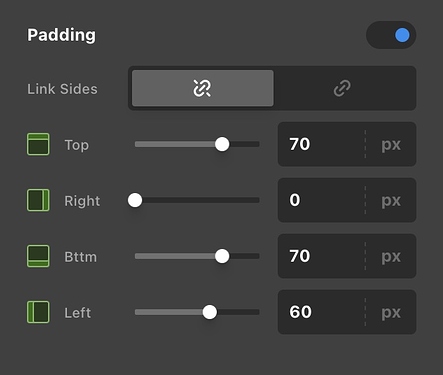Click the Right padding value field showing 0
443x375 pixels.
coord(321,200)
